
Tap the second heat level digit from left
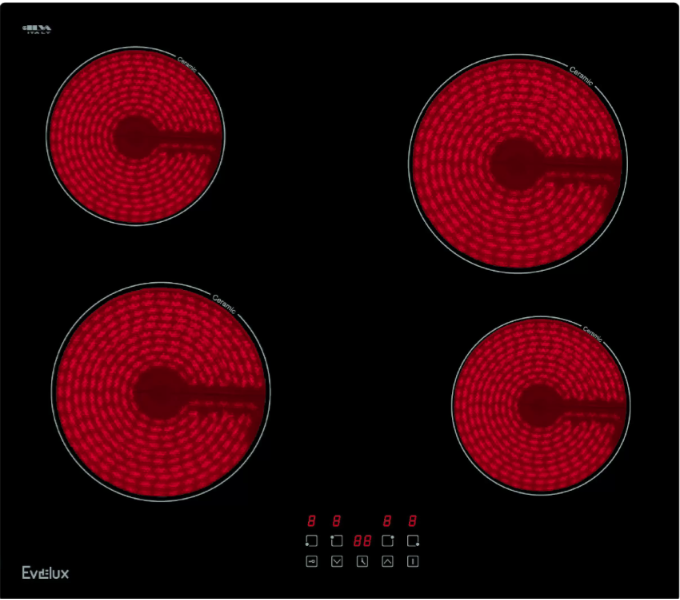point(337,521)
